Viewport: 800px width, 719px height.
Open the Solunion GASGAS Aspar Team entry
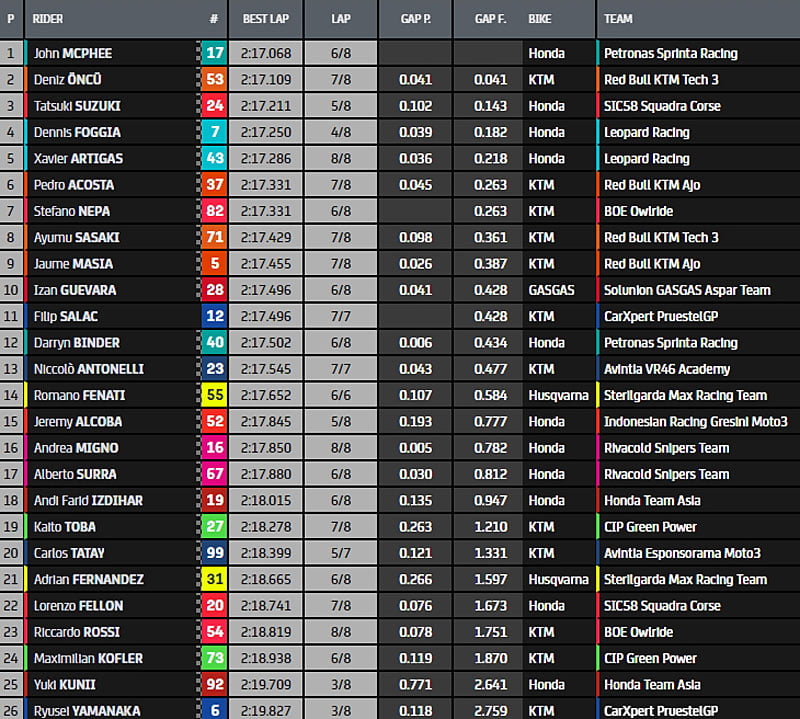pos(686,290)
